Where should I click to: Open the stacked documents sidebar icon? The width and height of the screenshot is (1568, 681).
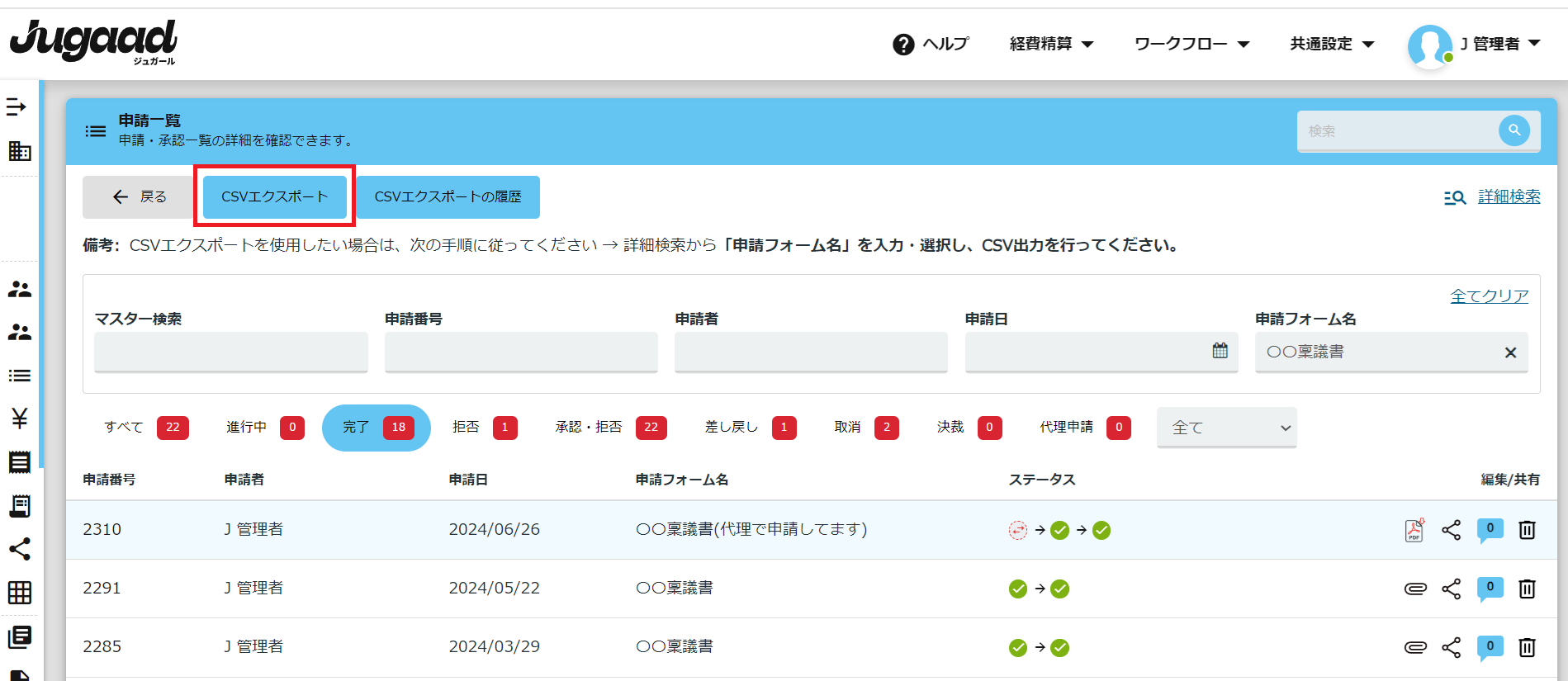click(19, 636)
